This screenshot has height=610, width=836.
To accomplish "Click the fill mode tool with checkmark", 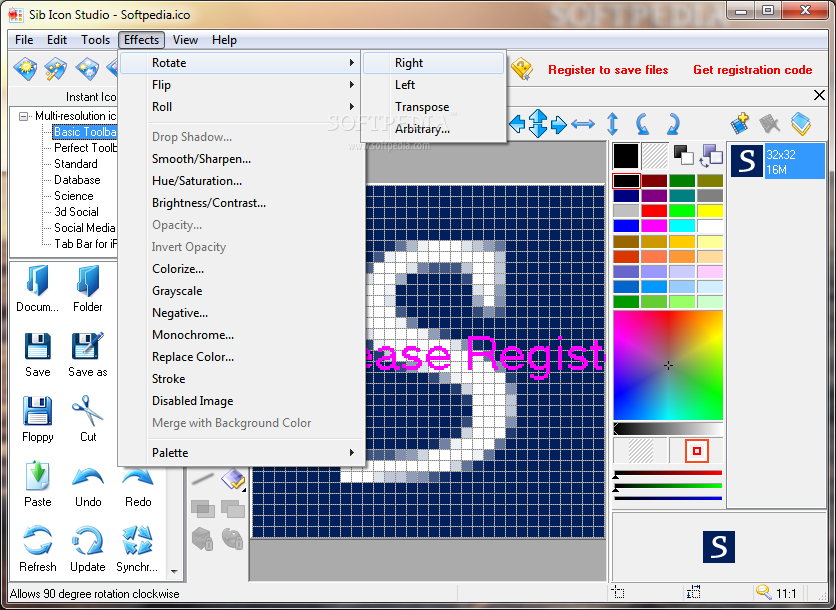I will (x=233, y=479).
